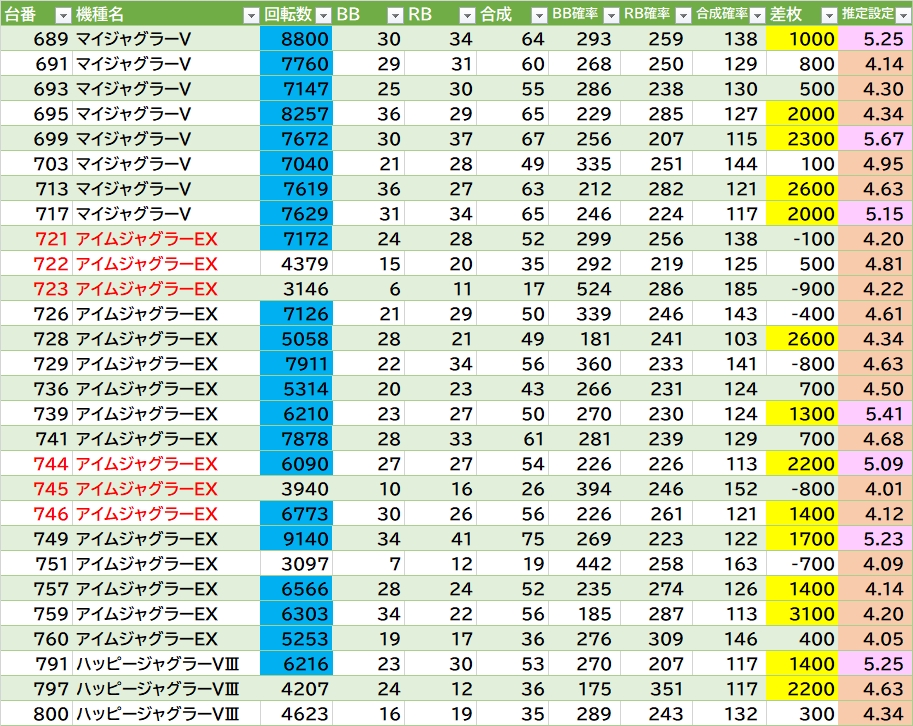The image size is (913, 726).
Task: Select 差枚 cell 2200 in row 797
Action: coord(802,689)
